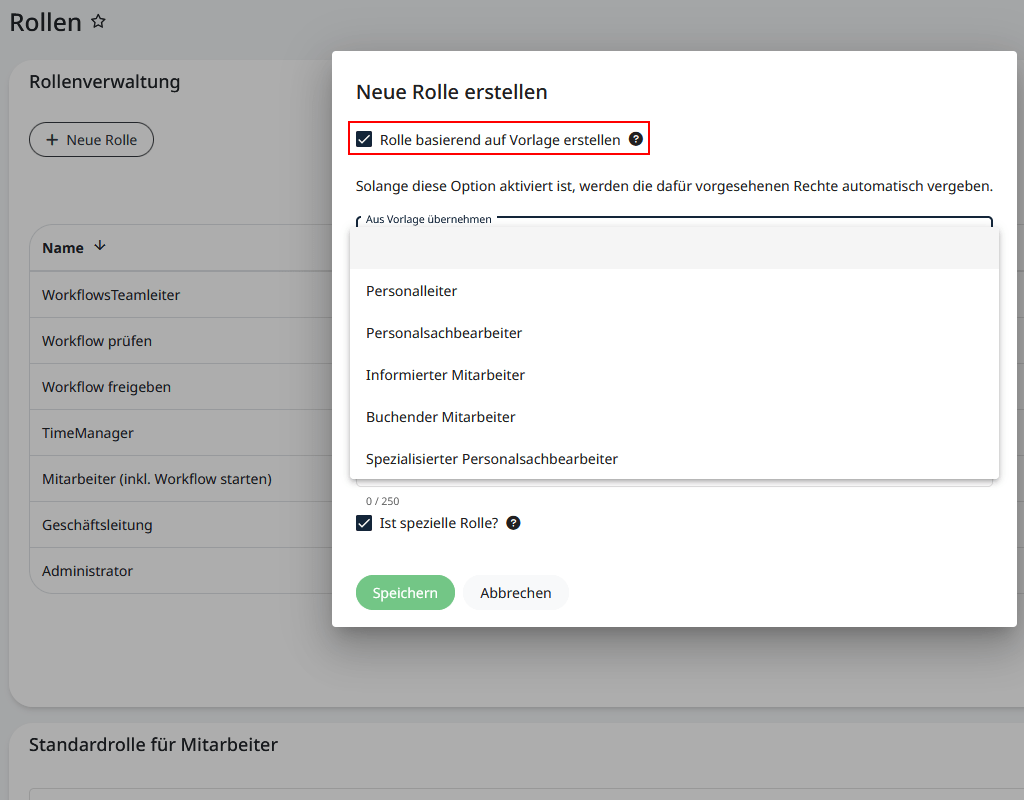Mark the Rollen page as favorite

point(97,19)
